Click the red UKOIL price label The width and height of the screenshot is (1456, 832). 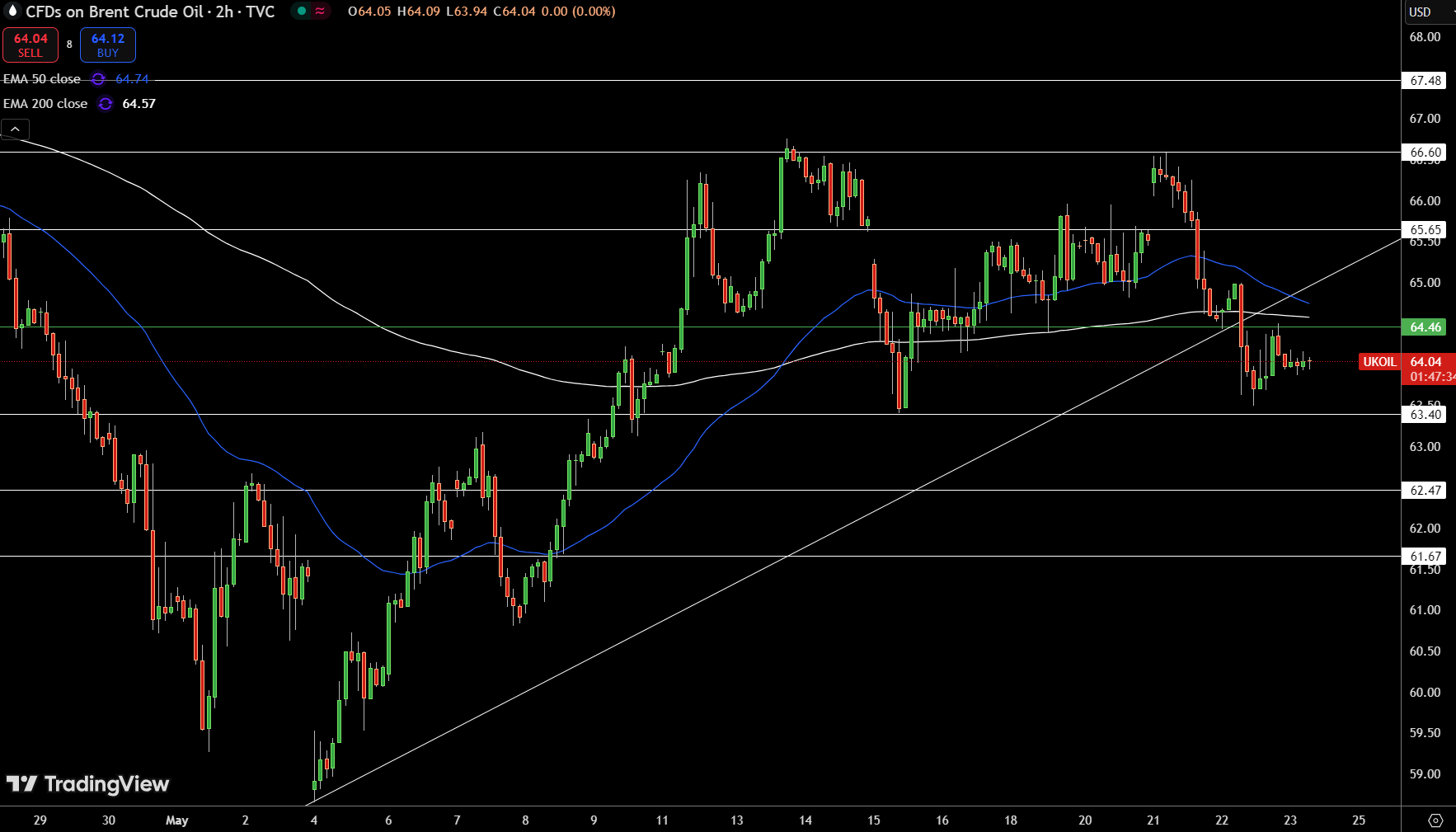pyautogui.click(x=1379, y=362)
